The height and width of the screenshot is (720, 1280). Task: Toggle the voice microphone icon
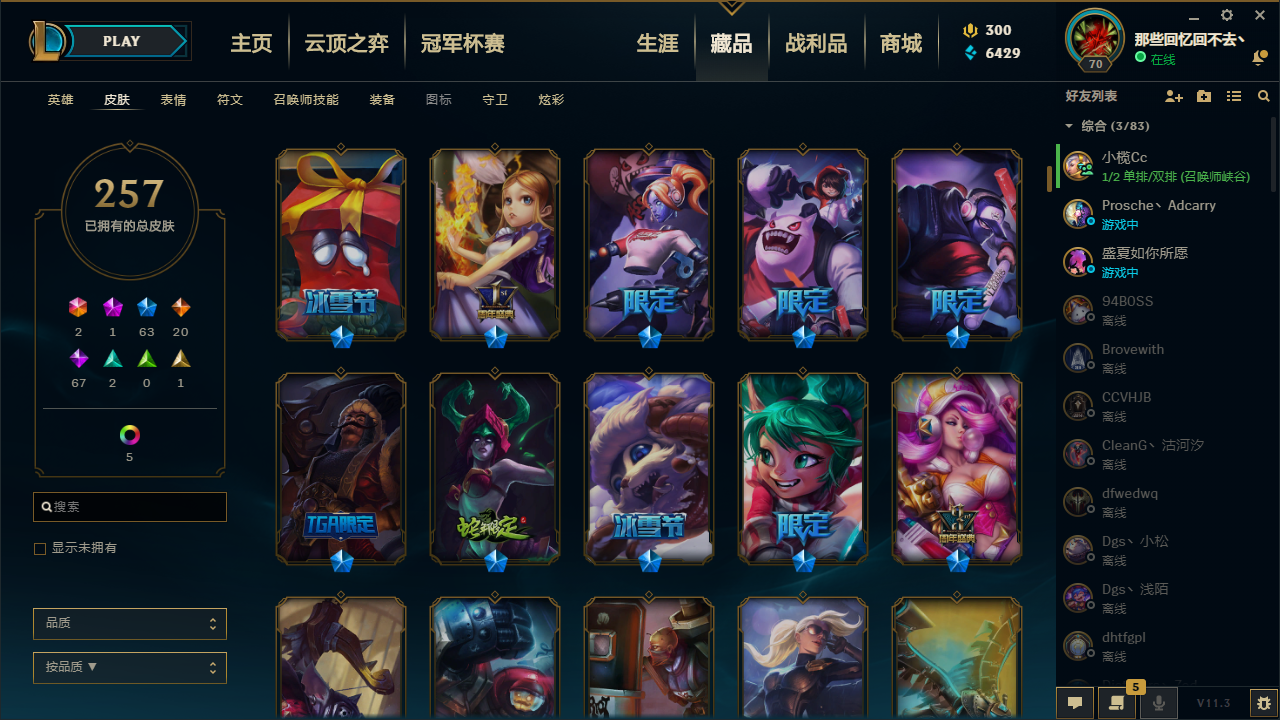point(1159,703)
